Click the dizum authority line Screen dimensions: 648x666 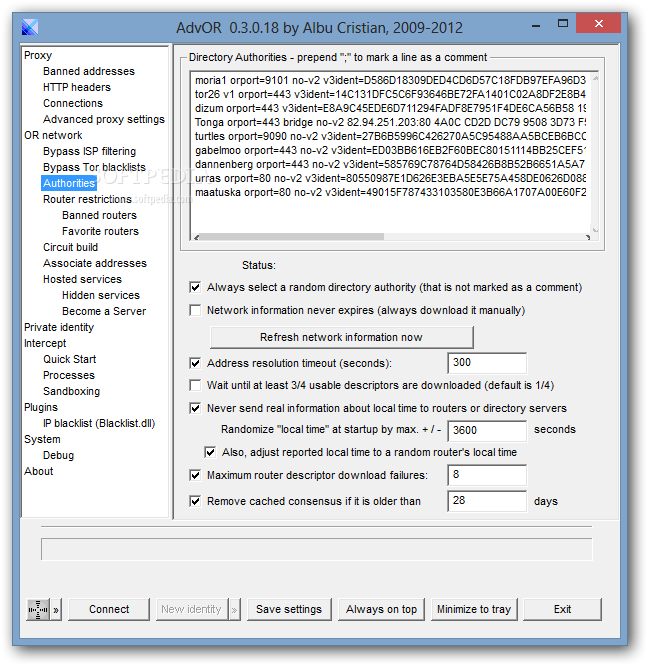pos(390,108)
